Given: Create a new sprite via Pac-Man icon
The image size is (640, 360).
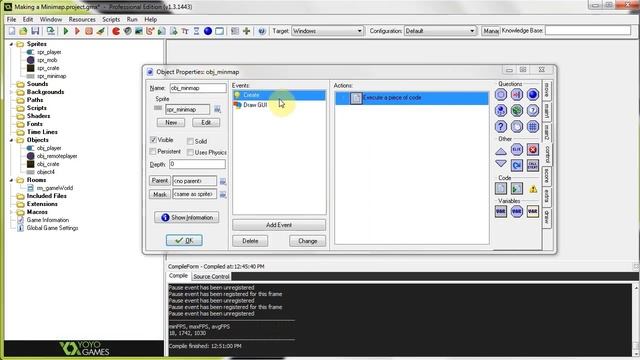Looking at the screenshot, I should pyautogui.click(x=116, y=31).
